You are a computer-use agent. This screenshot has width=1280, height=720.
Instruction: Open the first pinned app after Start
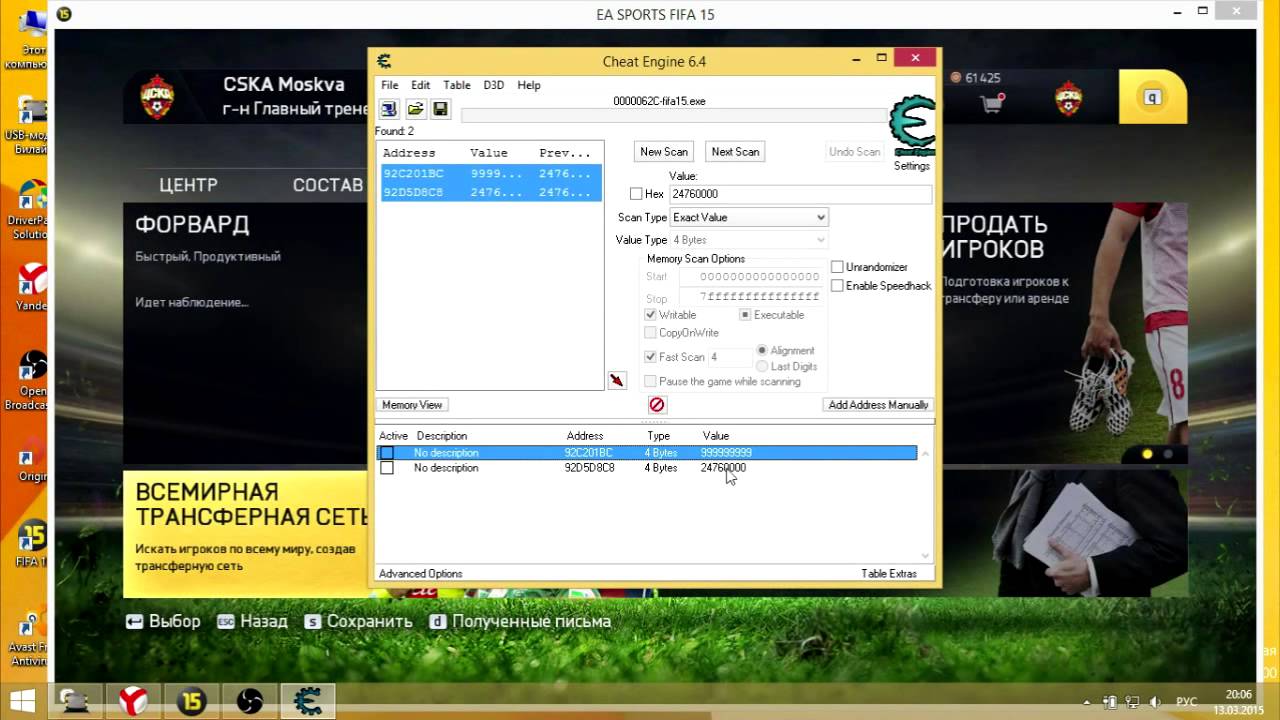click(74, 701)
